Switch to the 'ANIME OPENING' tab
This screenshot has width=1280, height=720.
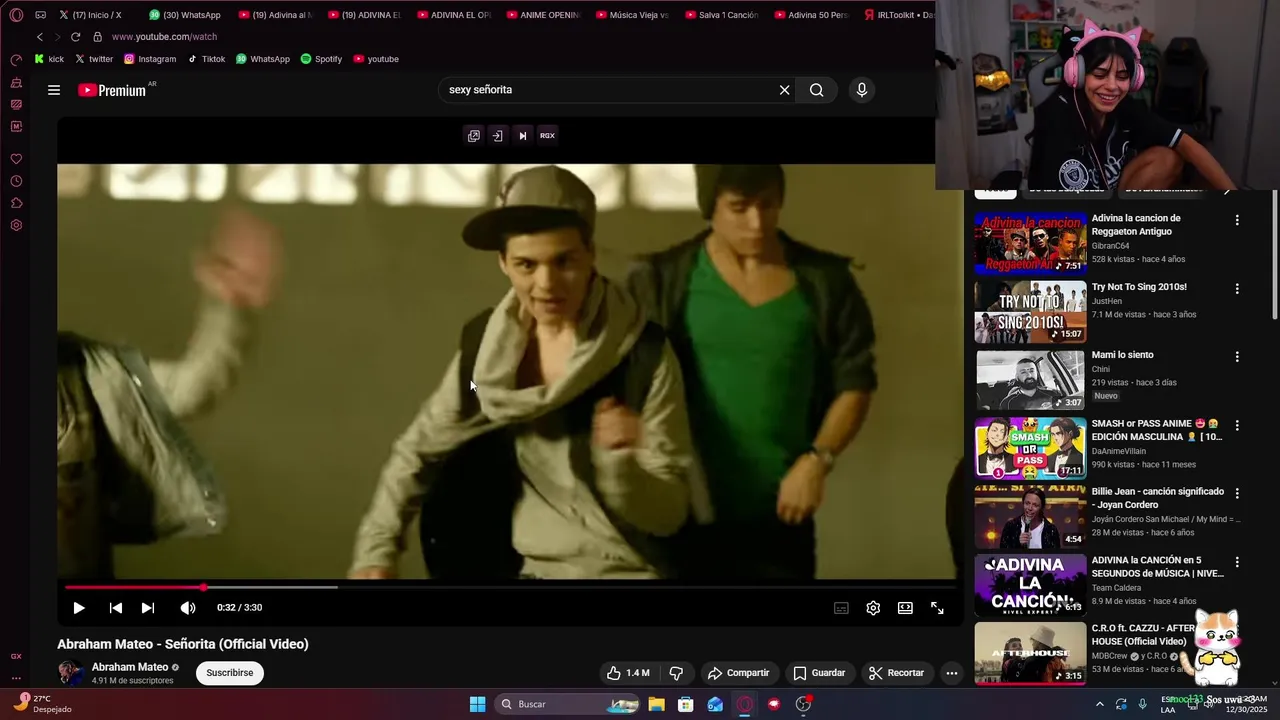click(543, 15)
